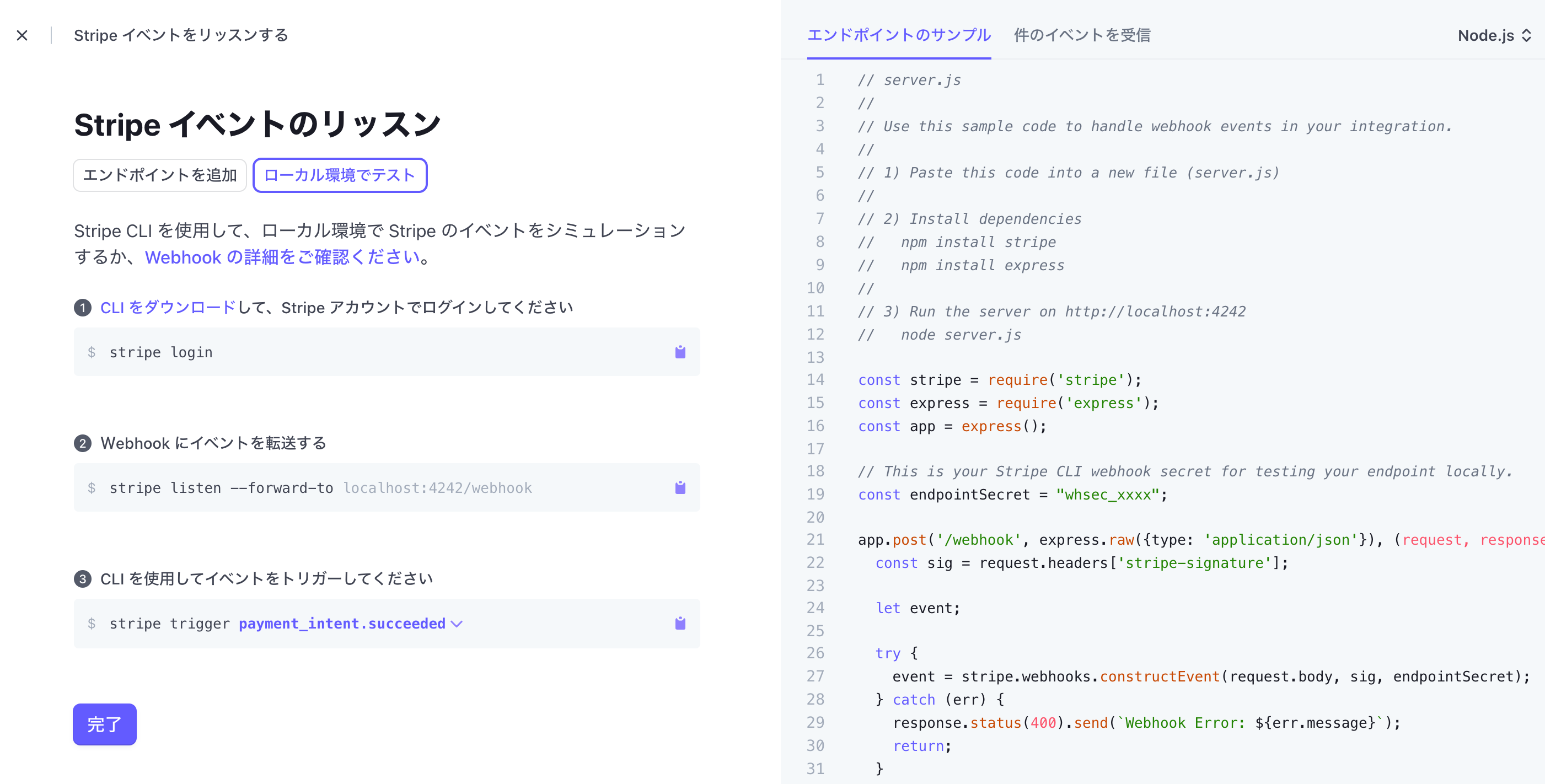Copy the stripe login command
1545x784 pixels.
(x=680, y=352)
